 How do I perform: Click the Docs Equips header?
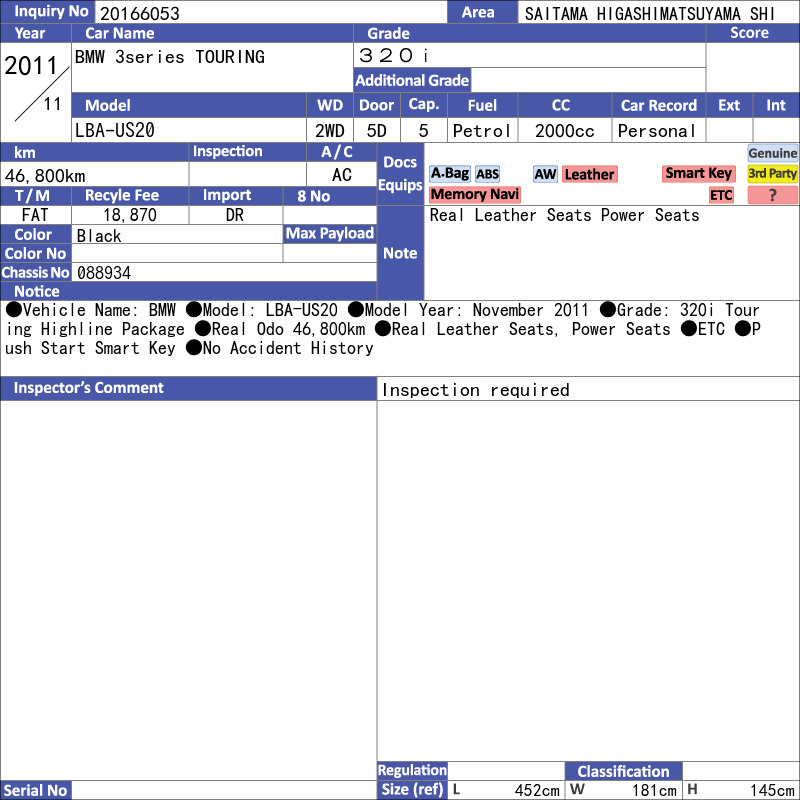point(400,174)
